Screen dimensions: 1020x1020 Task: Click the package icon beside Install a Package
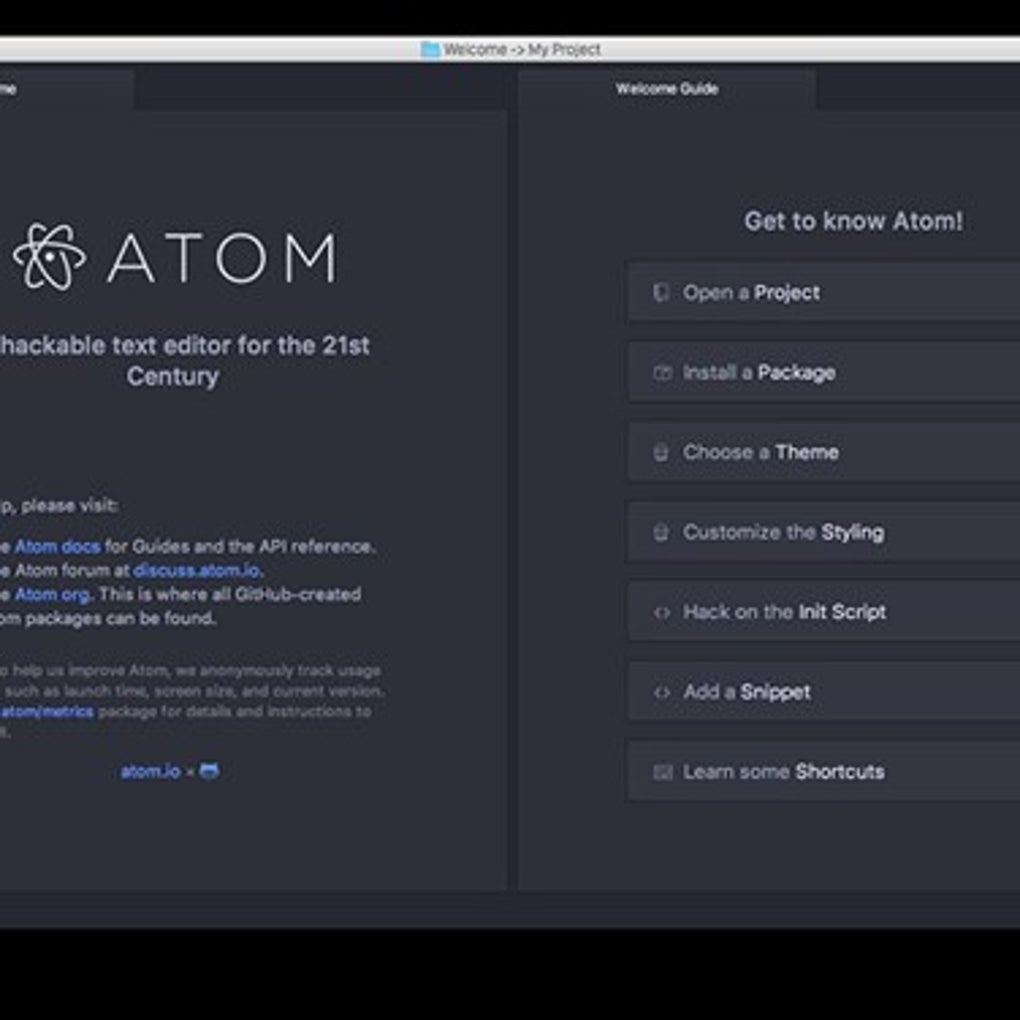point(662,373)
